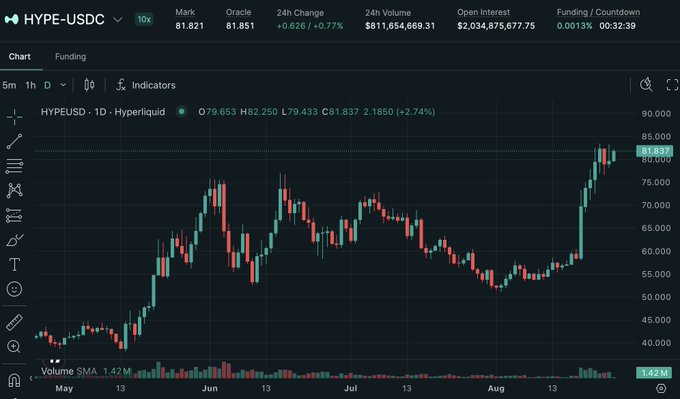
Task: Select the 1h timeframe
Action: pyautogui.click(x=30, y=85)
